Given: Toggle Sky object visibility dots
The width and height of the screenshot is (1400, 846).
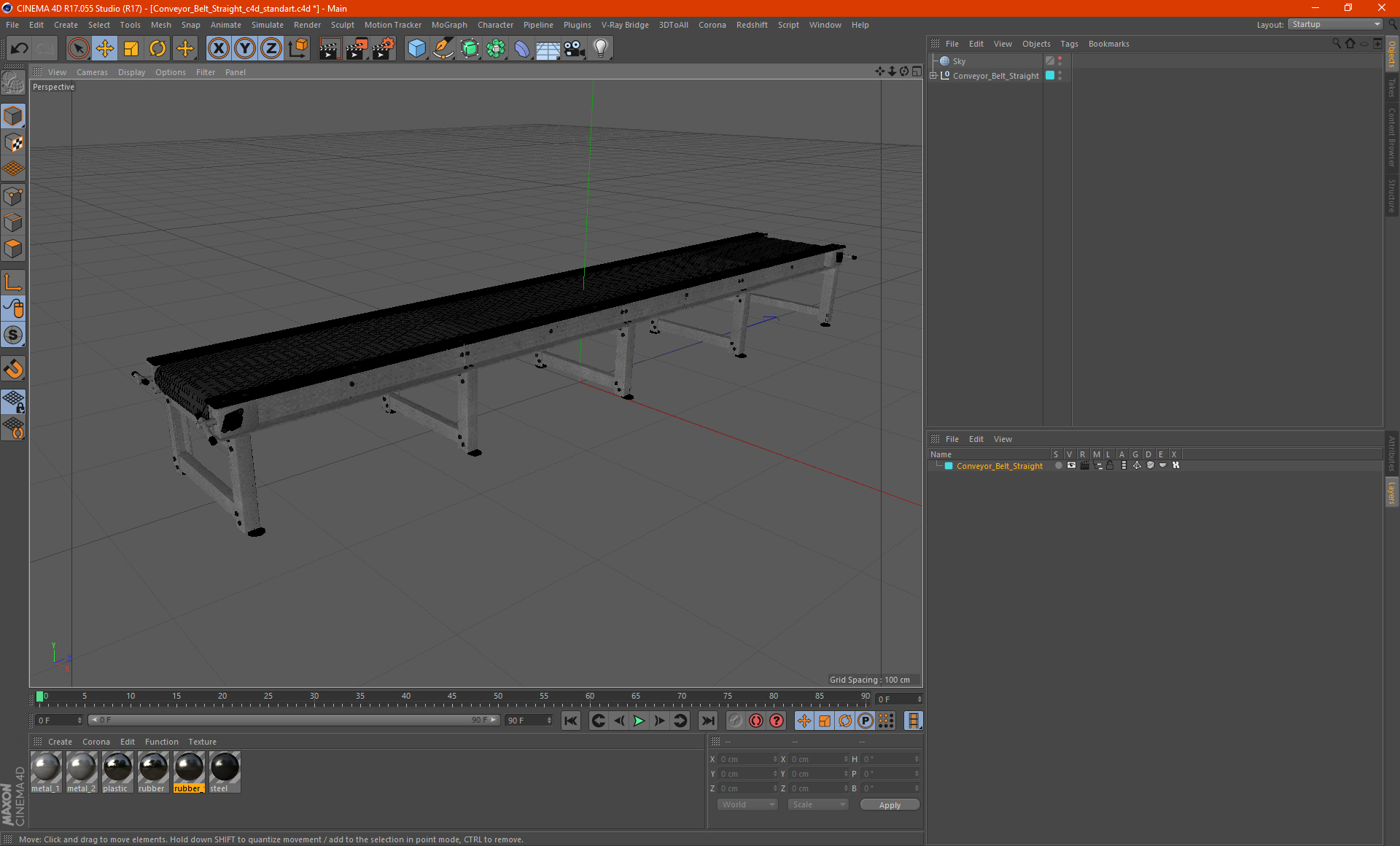Looking at the screenshot, I should pyautogui.click(x=1059, y=61).
